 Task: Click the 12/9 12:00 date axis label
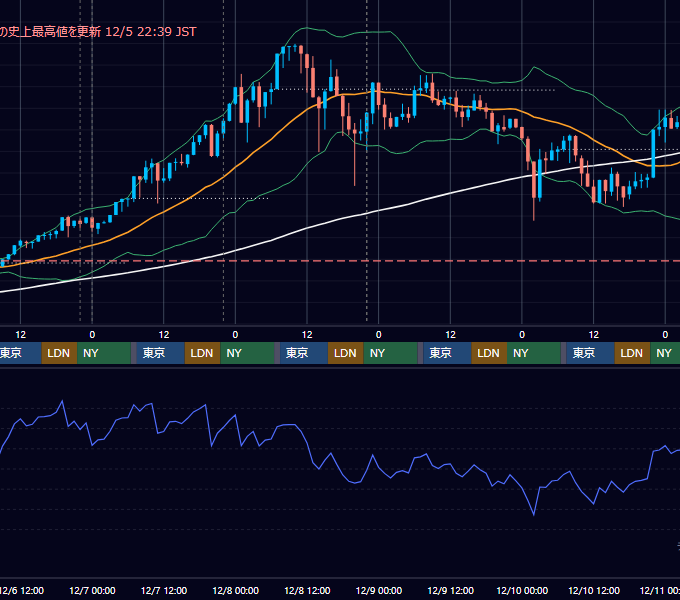click(451, 590)
